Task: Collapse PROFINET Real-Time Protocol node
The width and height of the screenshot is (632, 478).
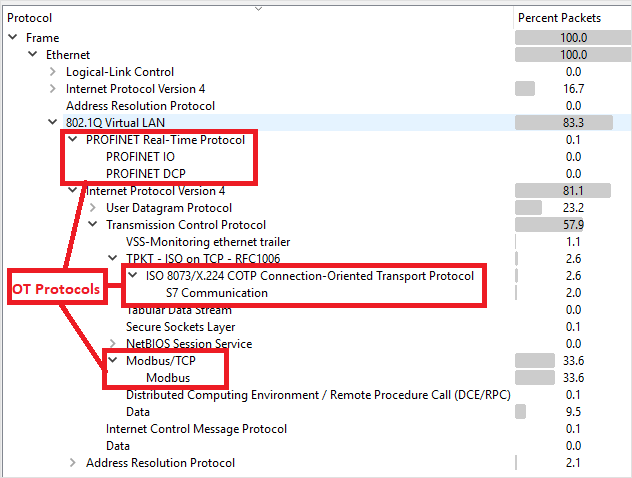Action: [73, 140]
